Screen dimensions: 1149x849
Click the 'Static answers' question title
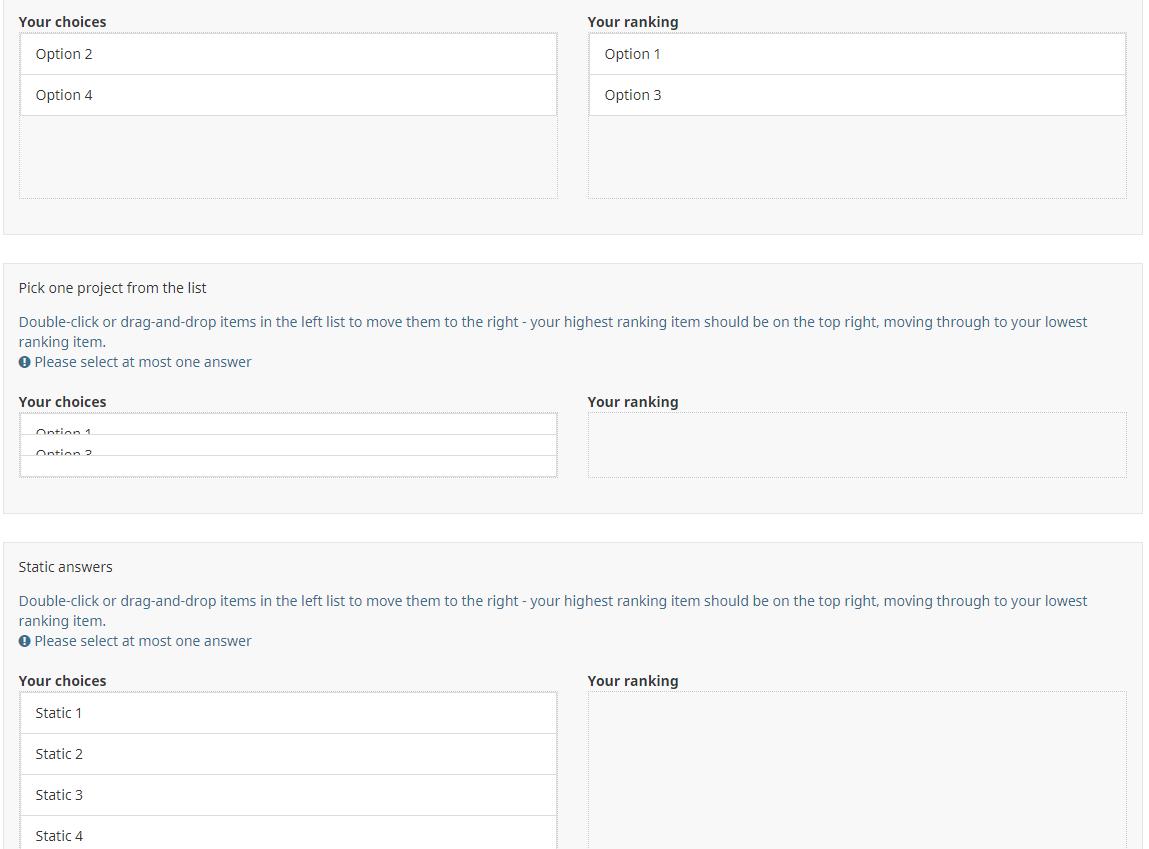[65, 567]
